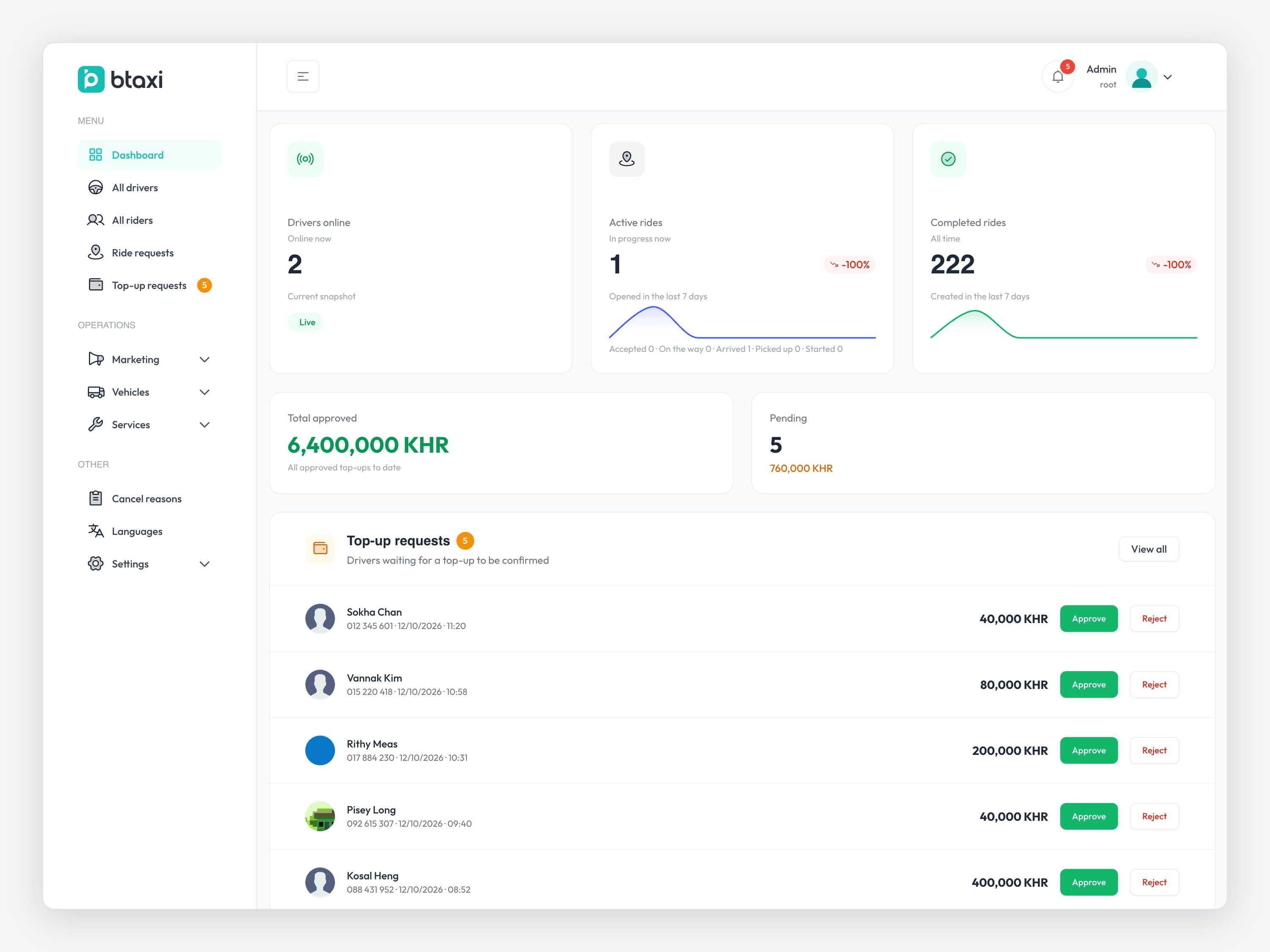The height and width of the screenshot is (952, 1270).
Task: Reject Pisey Long's top-up request
Action: (x=1154, y=817)
